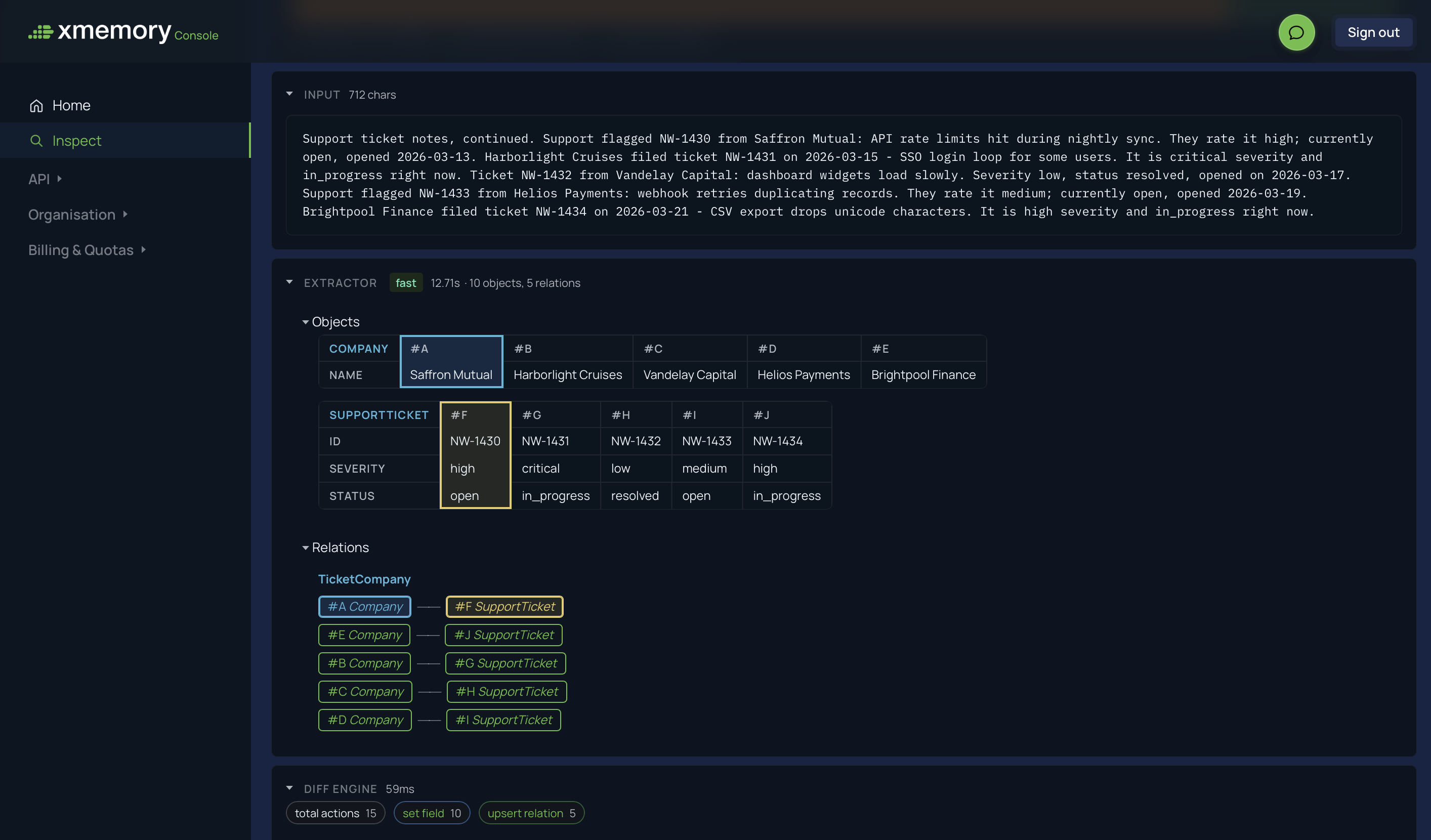1431x840 pixels.
Task: Click the resolved status cell
Action: (635, 496)
